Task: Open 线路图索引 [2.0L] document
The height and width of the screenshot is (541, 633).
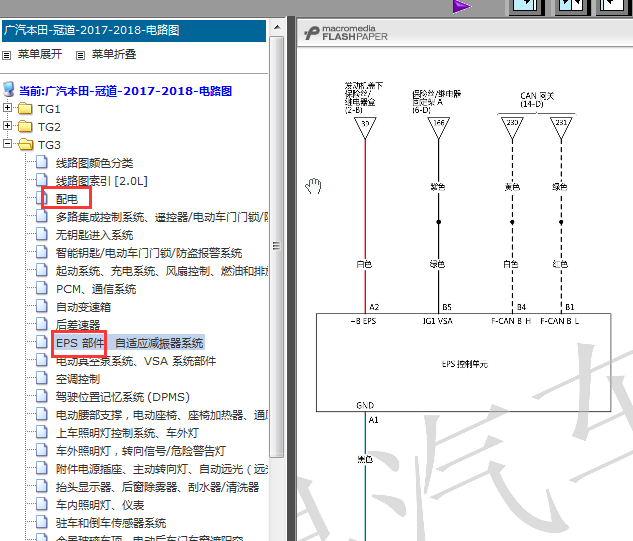Action: click(x=102, y=181)
